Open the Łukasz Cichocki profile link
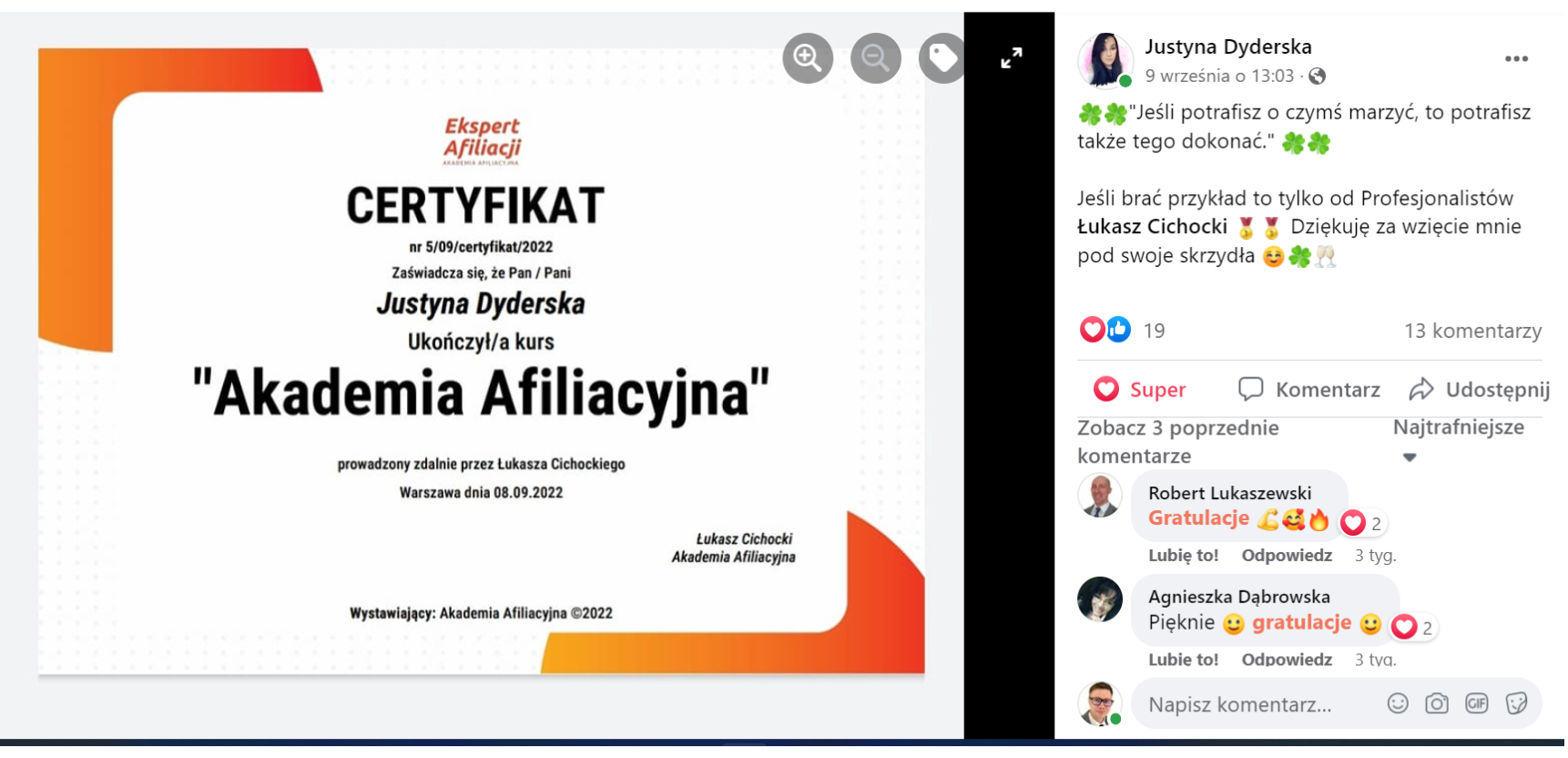The height and width of the screenshot is (758, 1568). pyautogui.click(x=1152, y=227)
